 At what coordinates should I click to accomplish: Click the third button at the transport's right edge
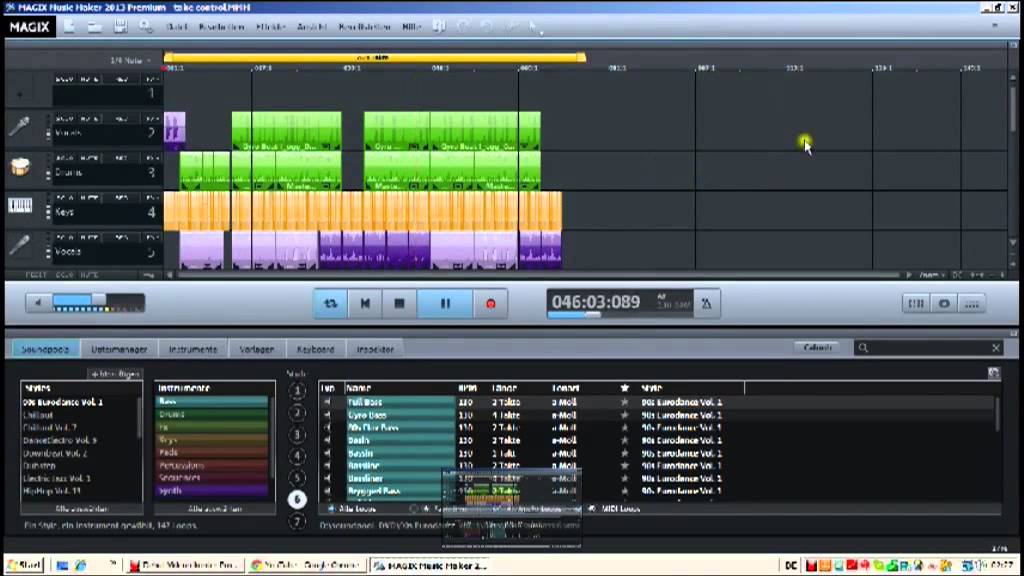(972, 304)
